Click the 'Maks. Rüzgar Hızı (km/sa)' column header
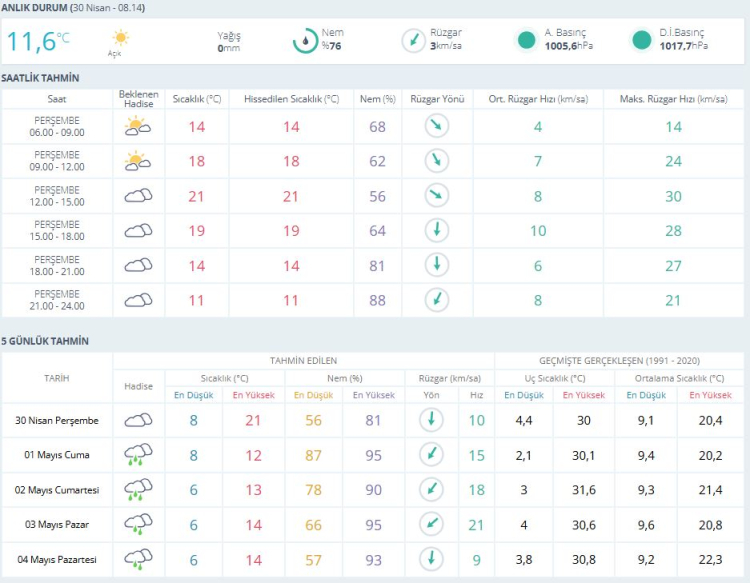Screen dimensions: 750x583 [x=673, y=99]
